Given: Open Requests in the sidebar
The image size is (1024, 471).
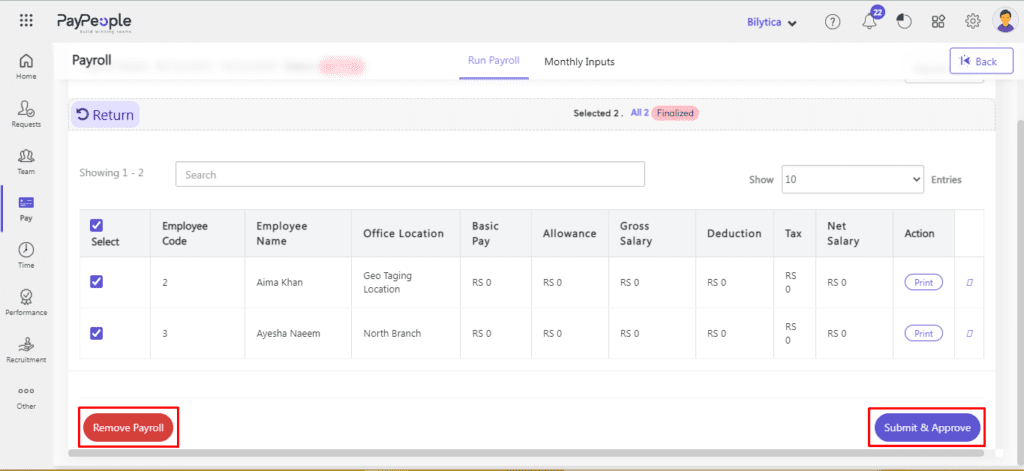Looking at the screenshot, I should [x=26, y=114].
